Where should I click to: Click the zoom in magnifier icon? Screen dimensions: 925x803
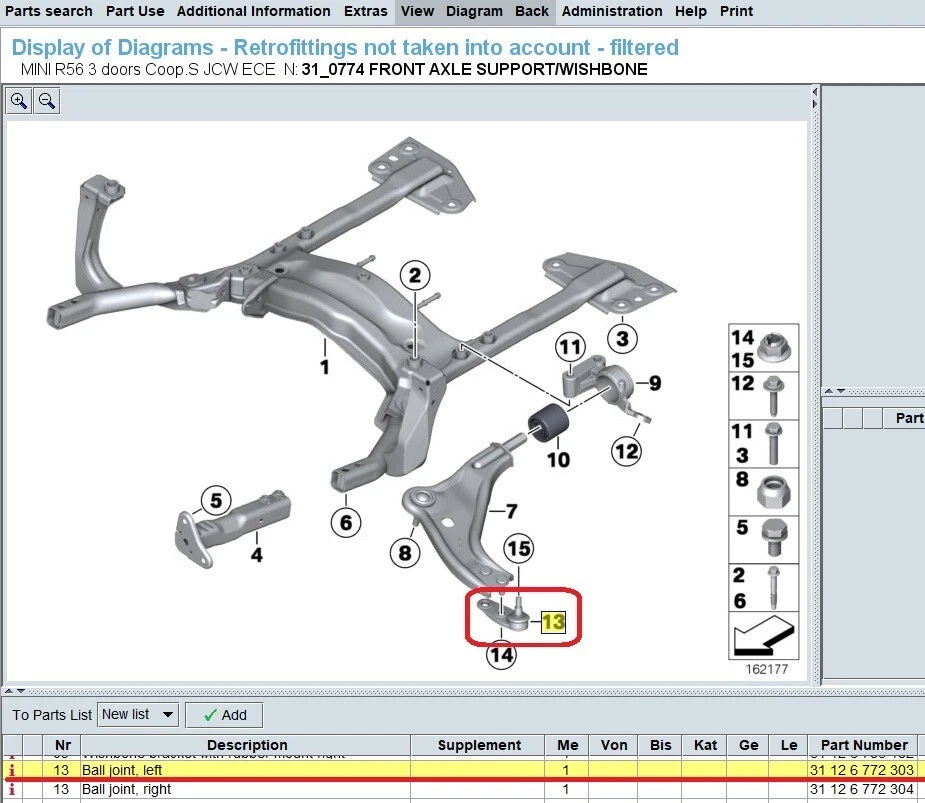pyautogui.click(x=18, y=100)
